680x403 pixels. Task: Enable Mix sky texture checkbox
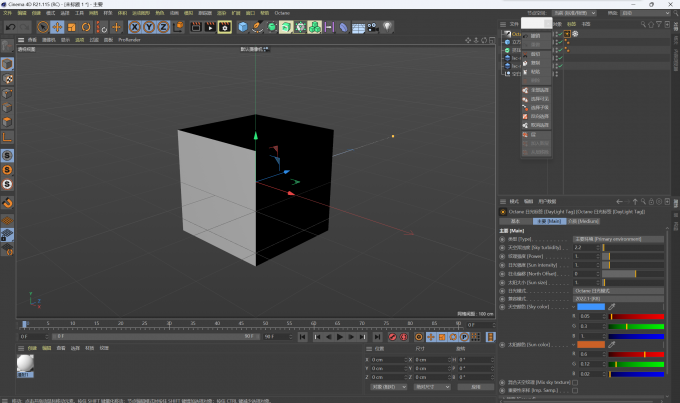[575, 383]
